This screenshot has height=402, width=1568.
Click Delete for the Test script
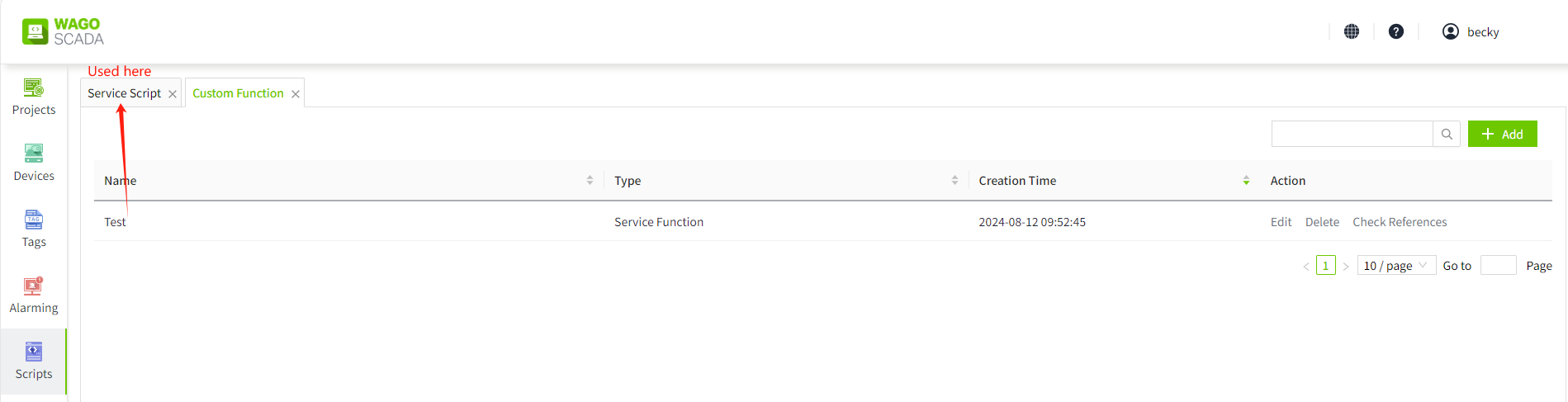tap(1322, 222)
